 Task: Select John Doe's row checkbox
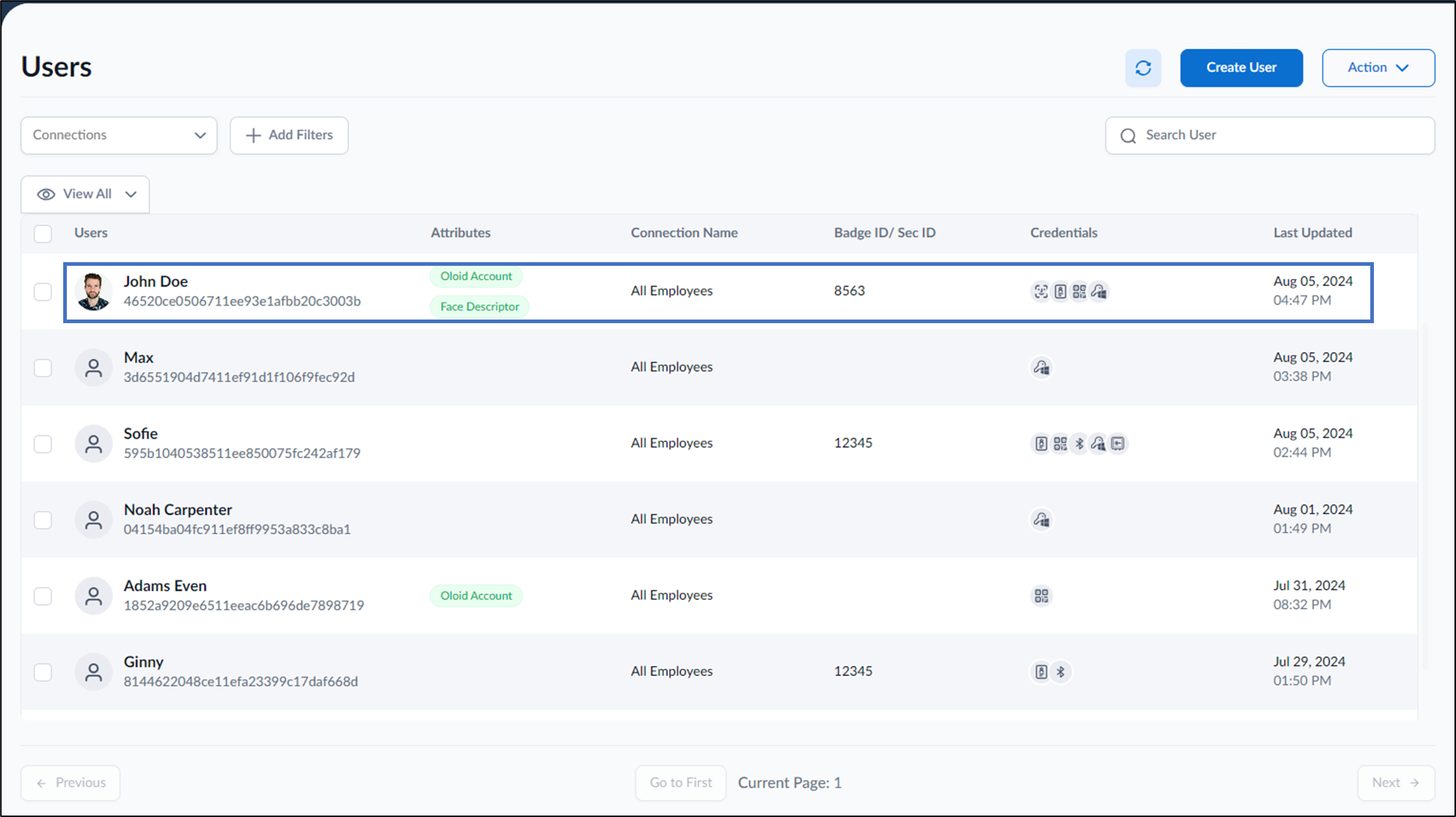coord(43,291)
